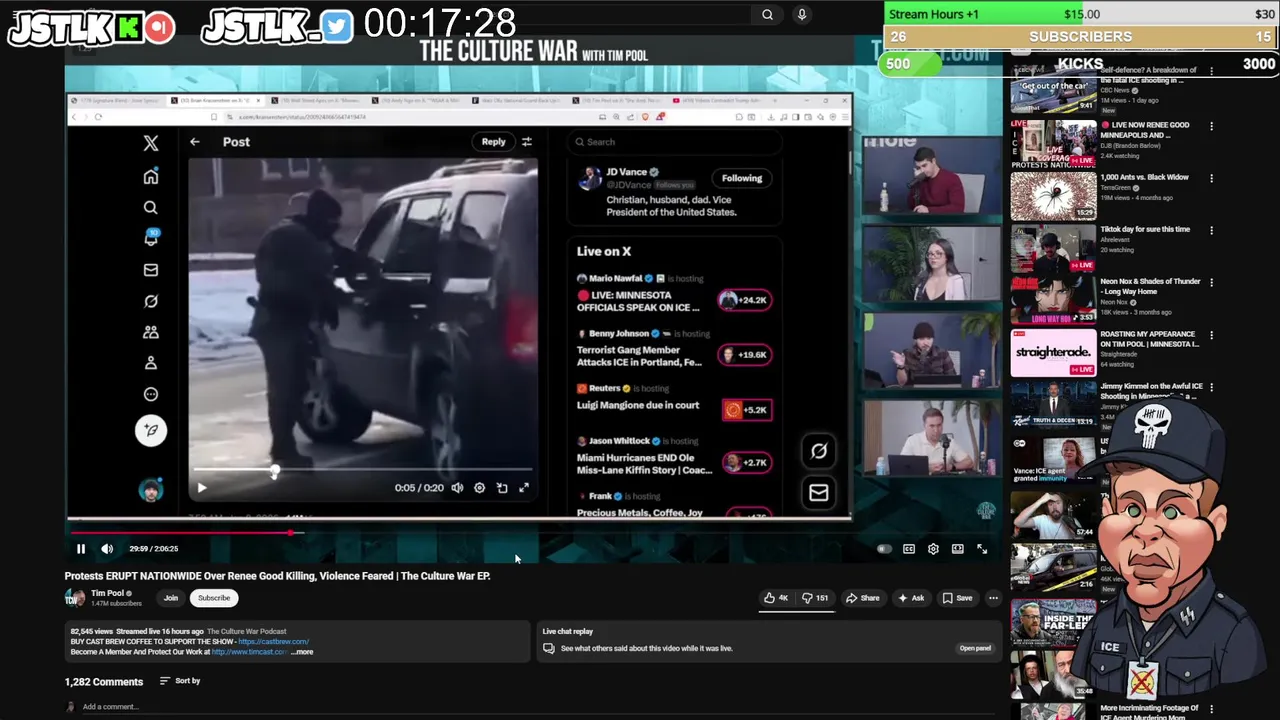
Task: Open 1,000 Ants vs. Black Widow thumbnail
Action: (1053, 196)
